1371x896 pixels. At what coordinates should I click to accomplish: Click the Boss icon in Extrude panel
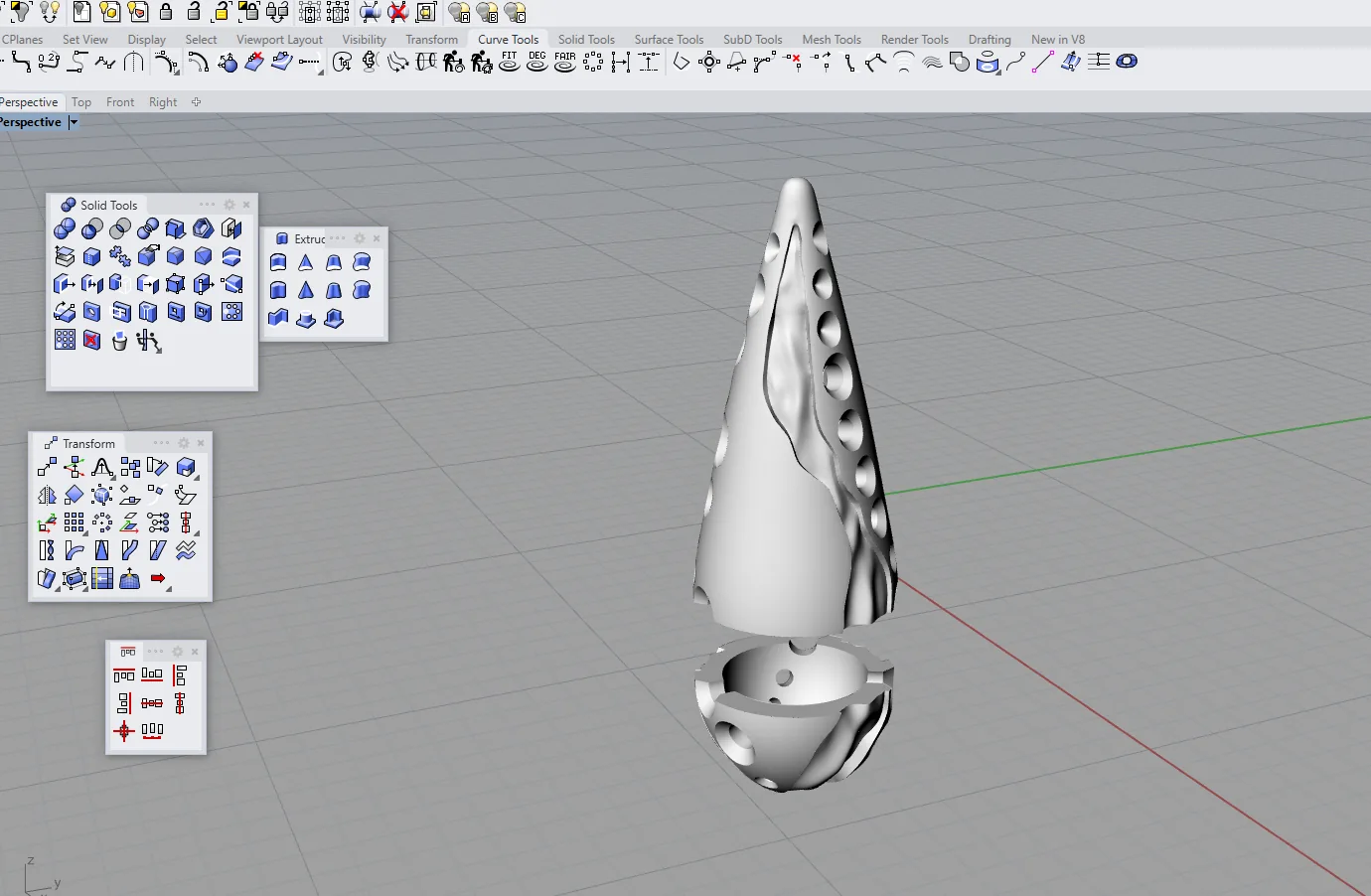point(306,319)
